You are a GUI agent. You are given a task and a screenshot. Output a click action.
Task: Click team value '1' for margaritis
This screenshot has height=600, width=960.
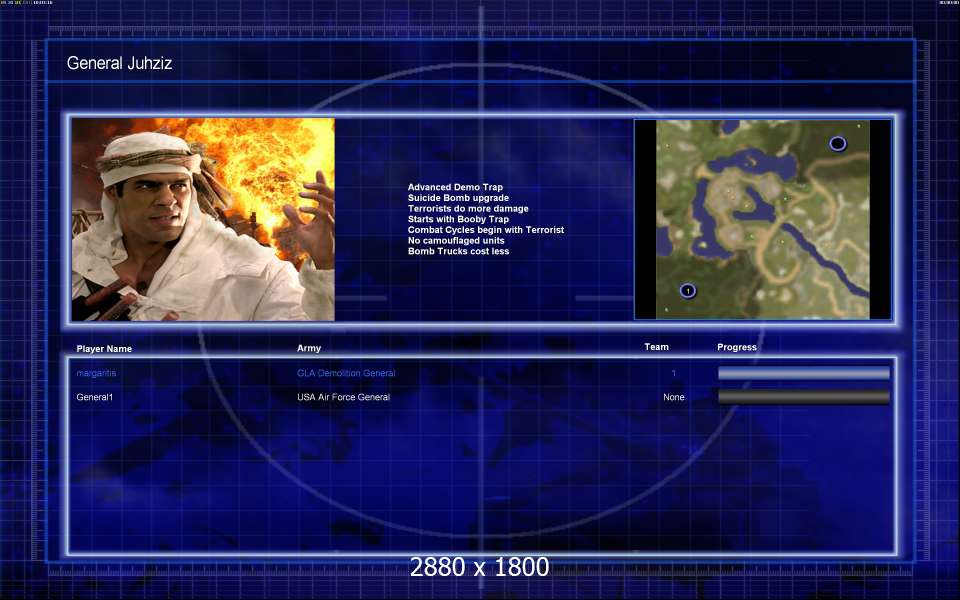click(674, 373)
